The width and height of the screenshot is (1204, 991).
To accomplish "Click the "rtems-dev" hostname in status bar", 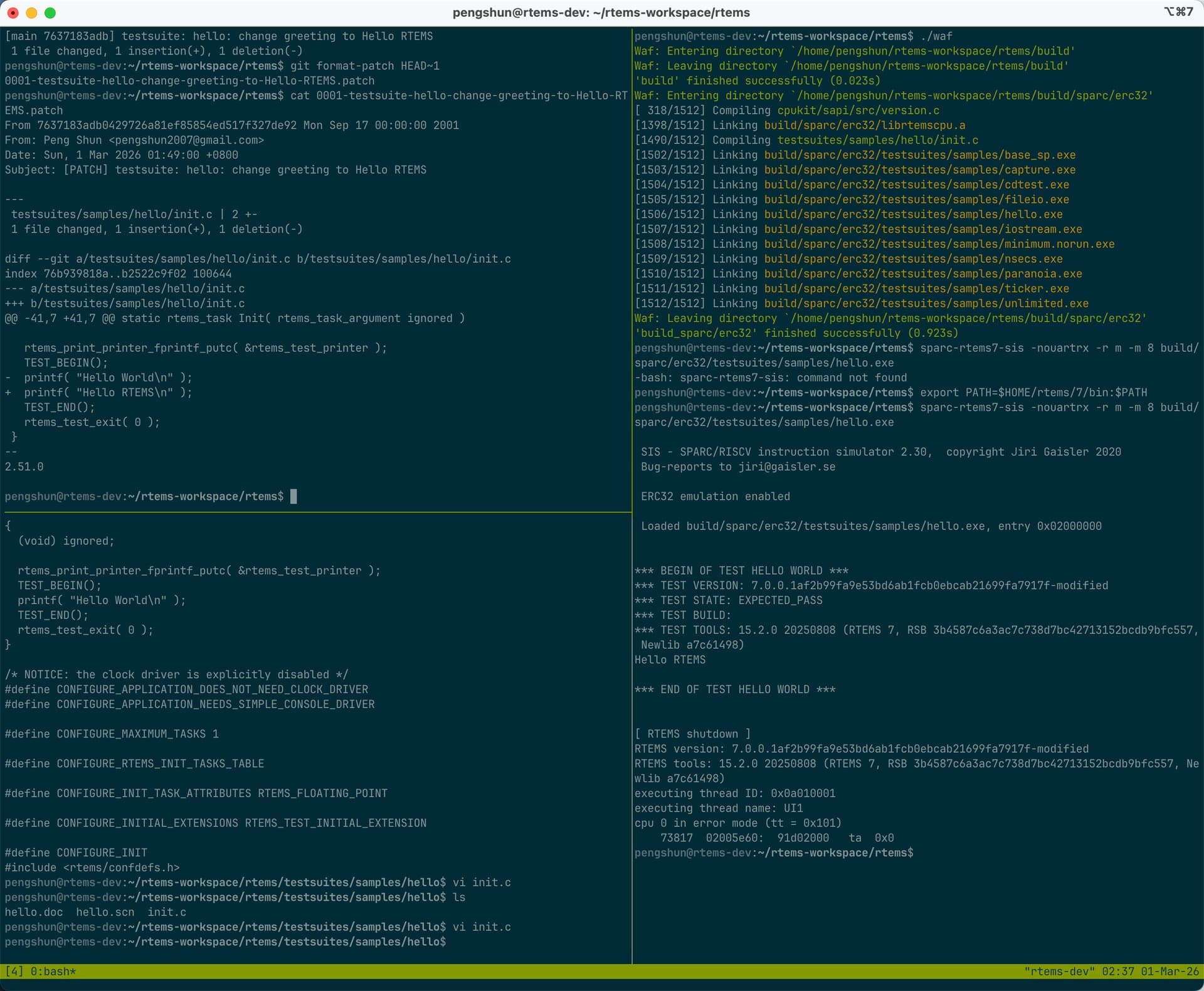I will [x=1059, y=972].
